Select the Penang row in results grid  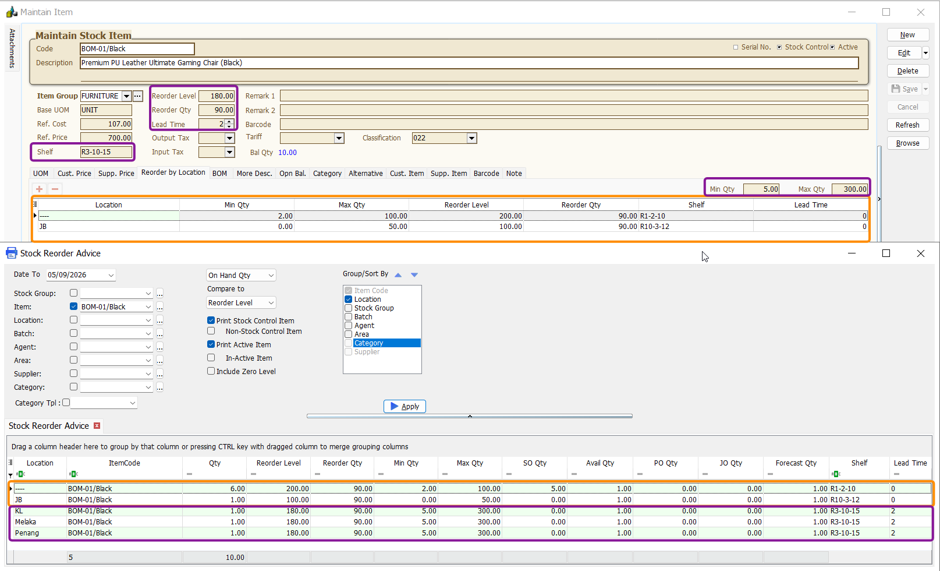tap(471, 533)
